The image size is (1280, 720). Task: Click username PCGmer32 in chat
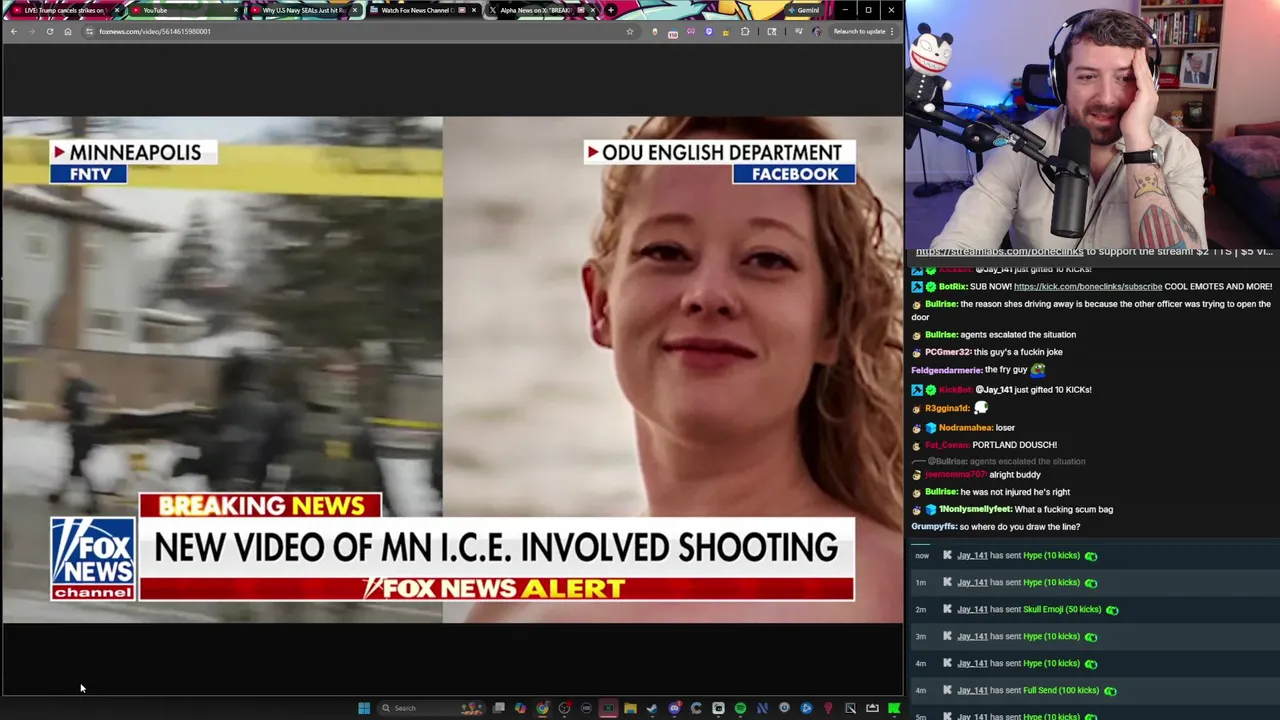(948, 352)
